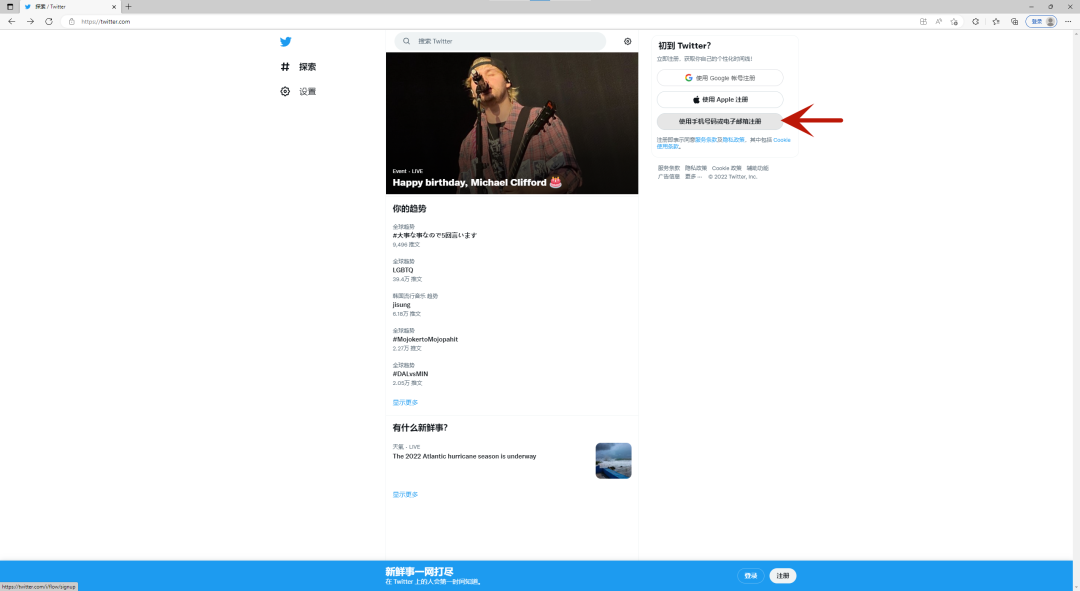Select the 探索 / Twitter browser tab

[65, 6]
